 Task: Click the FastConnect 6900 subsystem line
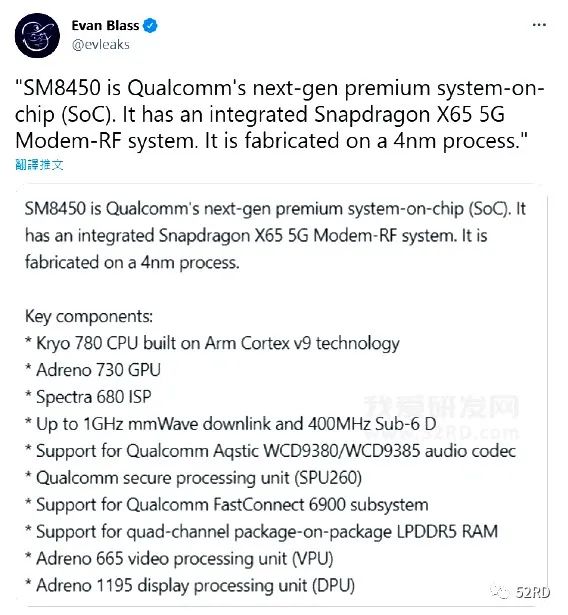[x=227, y=505]
